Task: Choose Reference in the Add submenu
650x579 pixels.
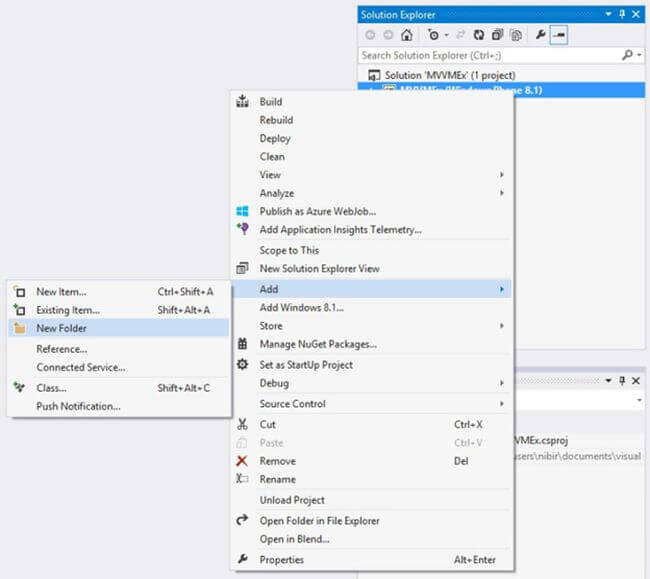Action: pyautogui.click(x=119, y=349)
